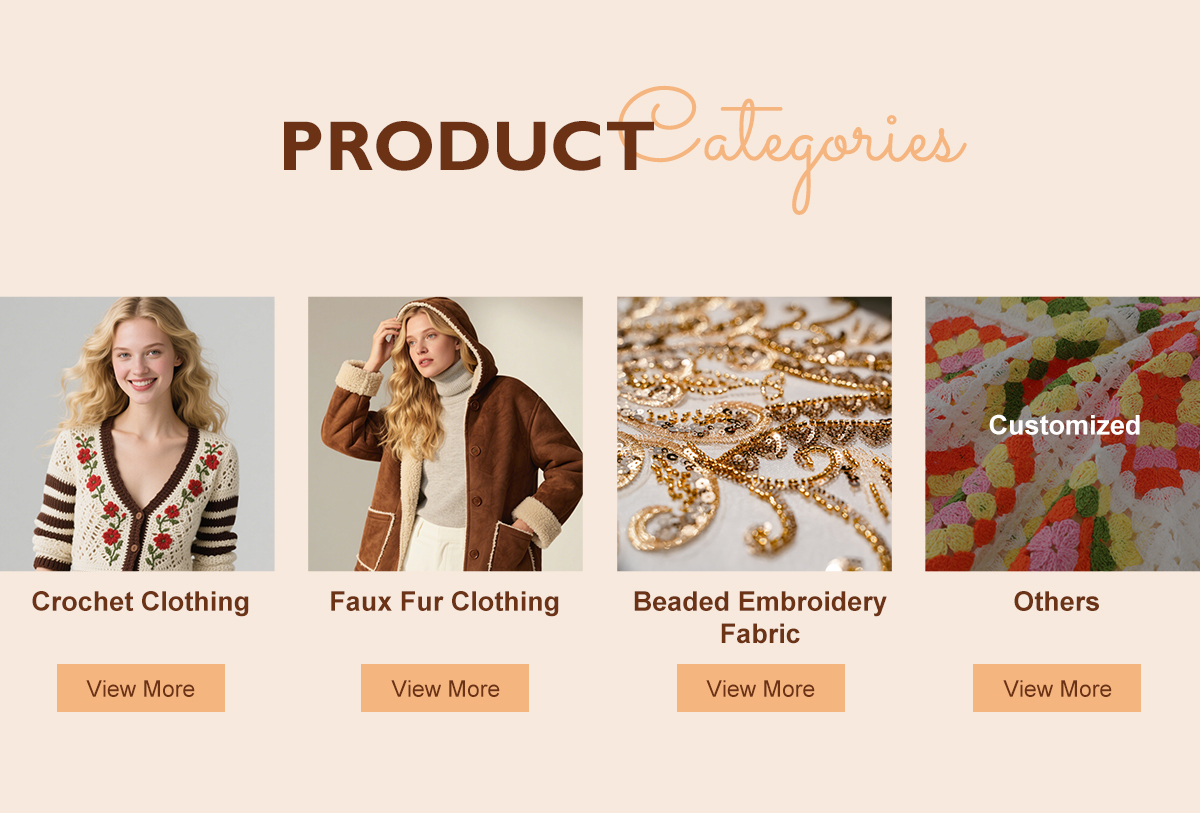This screenshot has height=813, width=1200.
Task: Select the Others category title
Action: click(1056, 602)
